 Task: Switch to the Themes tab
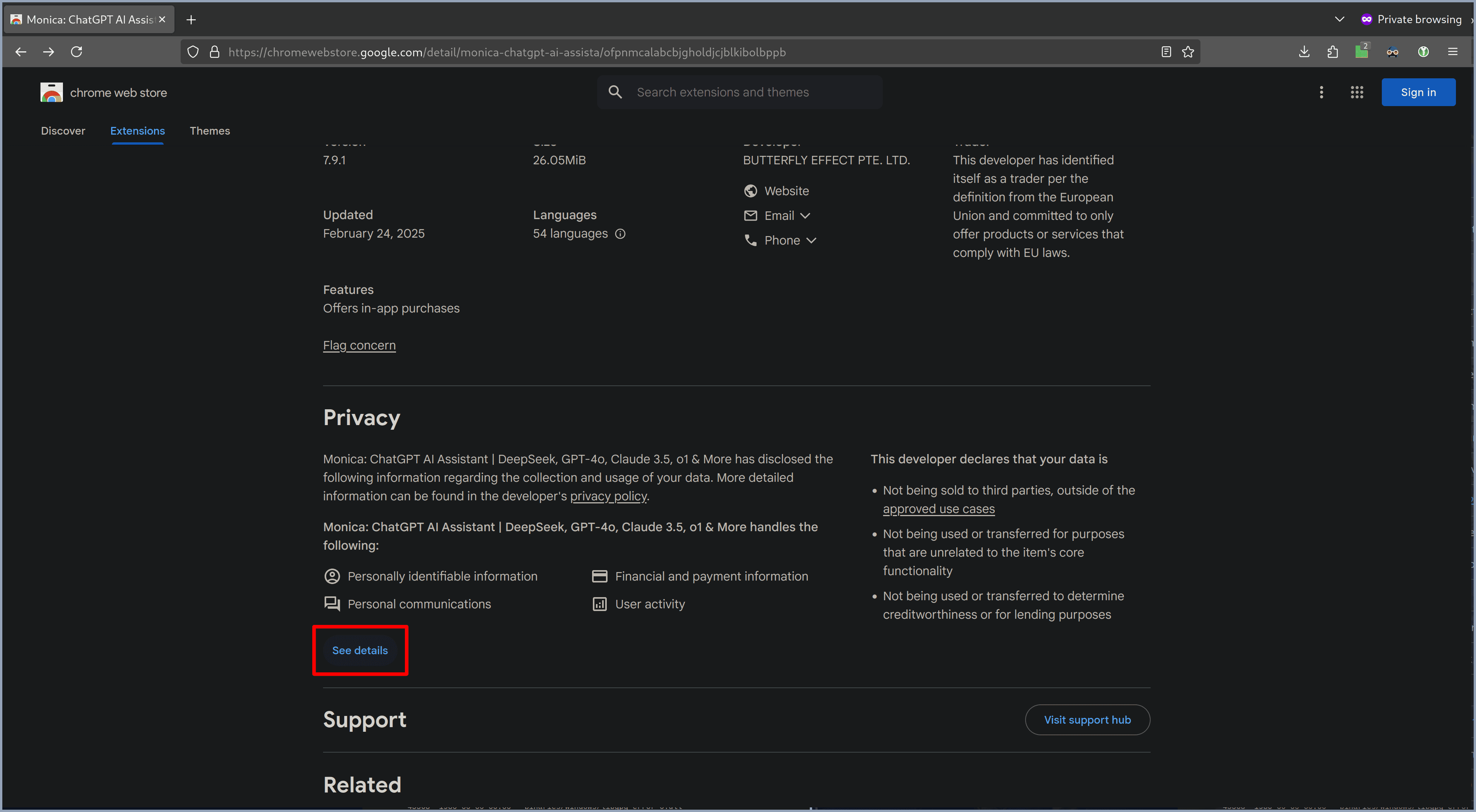[x=210, y=131]
